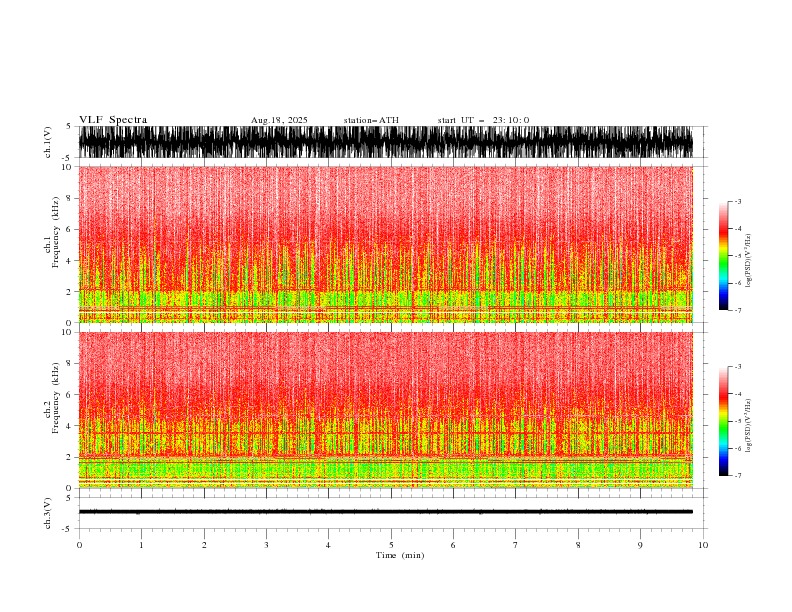
Task: Click time axis tick label "8"
Action: (578, 545)
